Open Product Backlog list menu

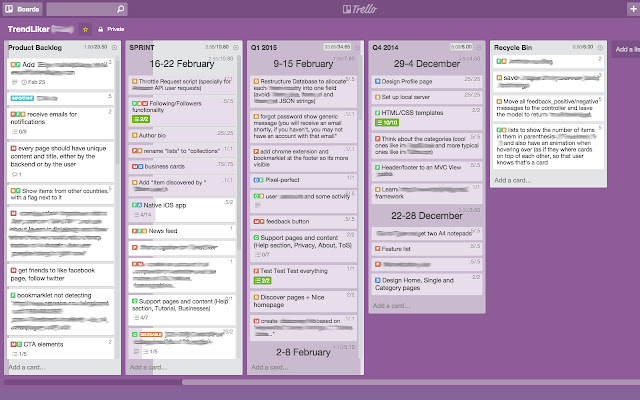[114, 47]
